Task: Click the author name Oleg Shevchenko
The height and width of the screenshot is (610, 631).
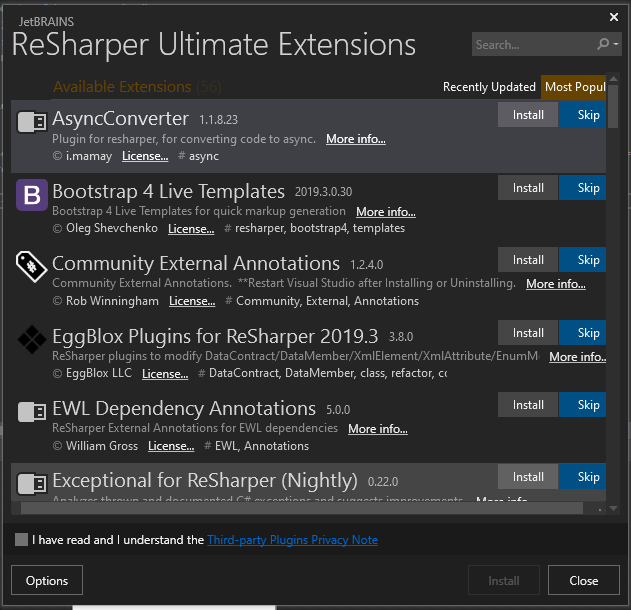Action: pos(111,228)
